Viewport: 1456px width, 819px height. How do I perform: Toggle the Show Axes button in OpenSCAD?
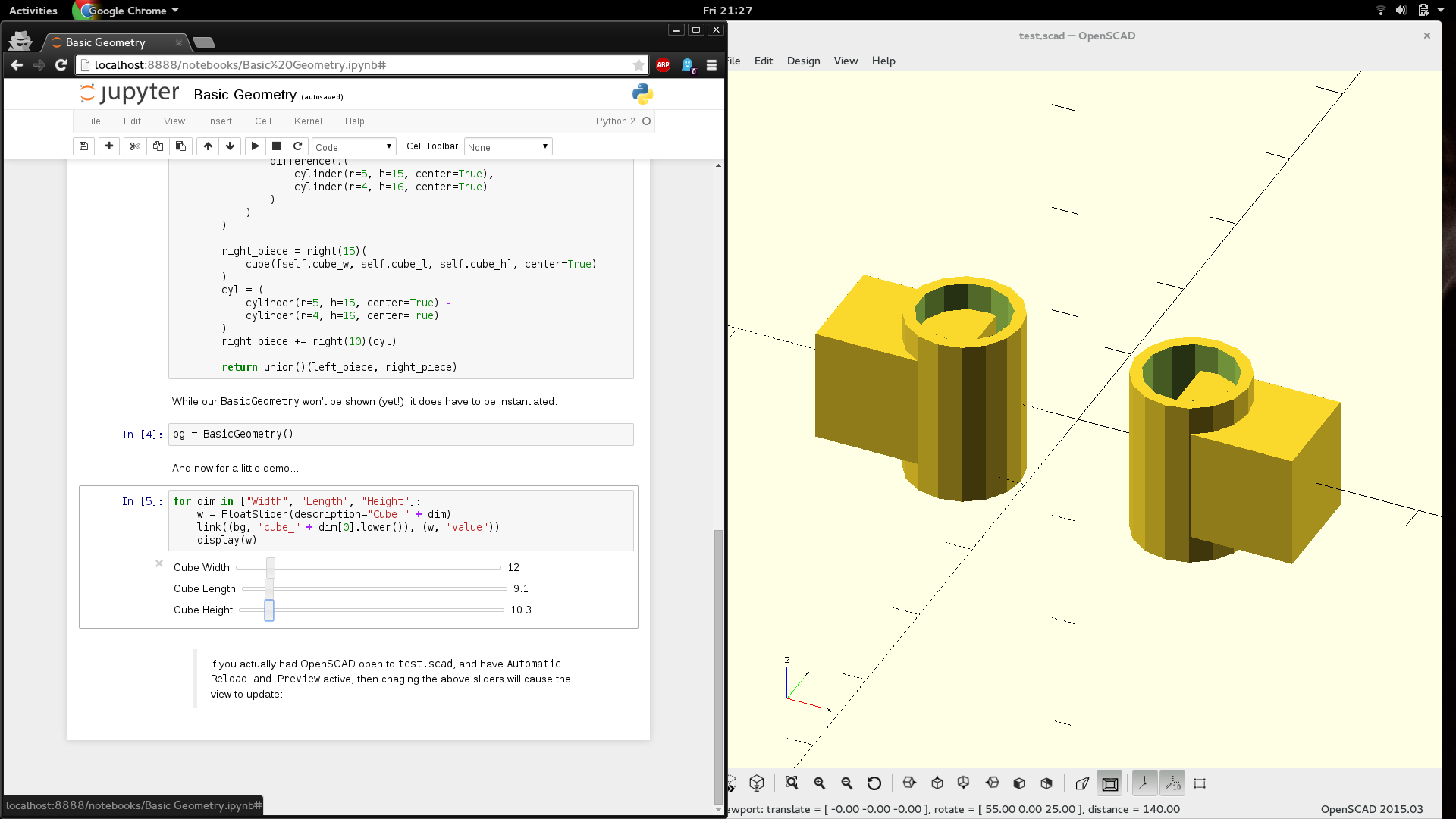point(1145,783)
